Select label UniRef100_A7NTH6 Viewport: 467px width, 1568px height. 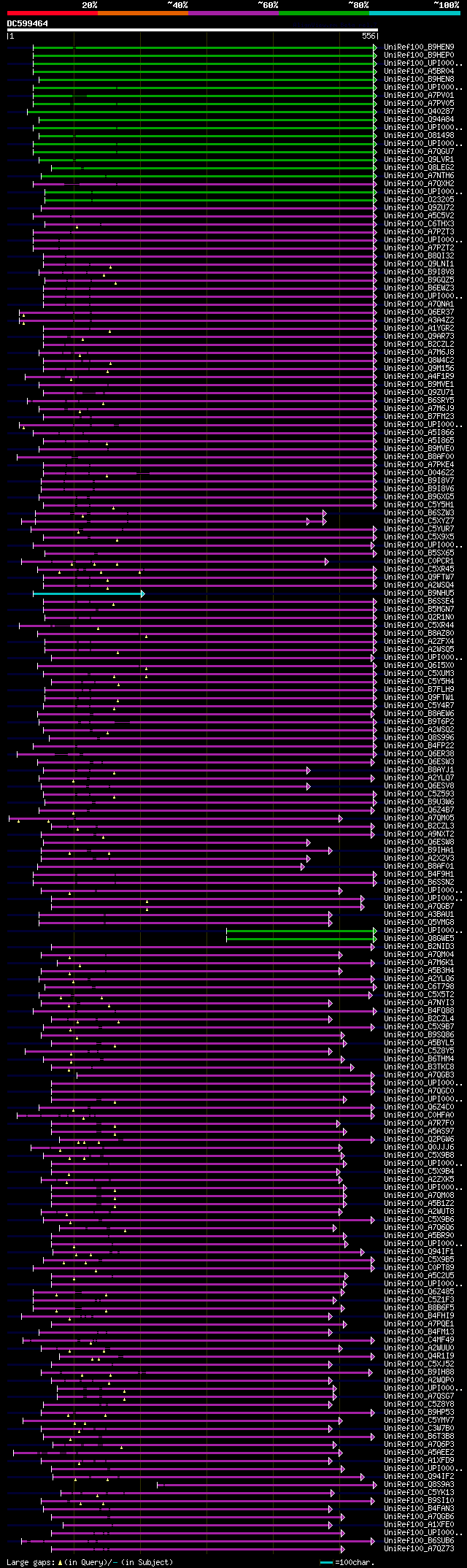(x=419, y=176)
